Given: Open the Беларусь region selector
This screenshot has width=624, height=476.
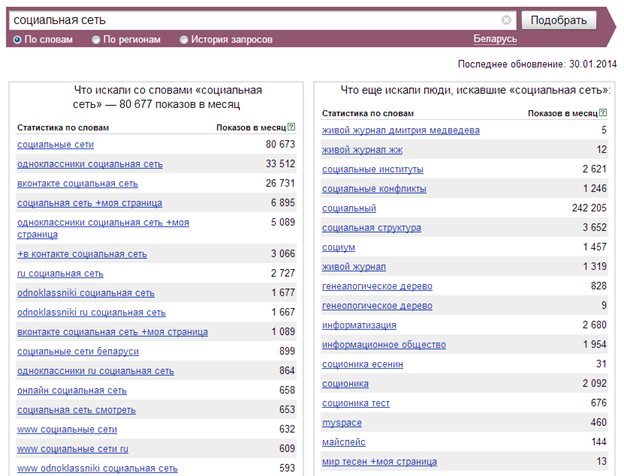Looking at the screenshot, I should [495, 39].
